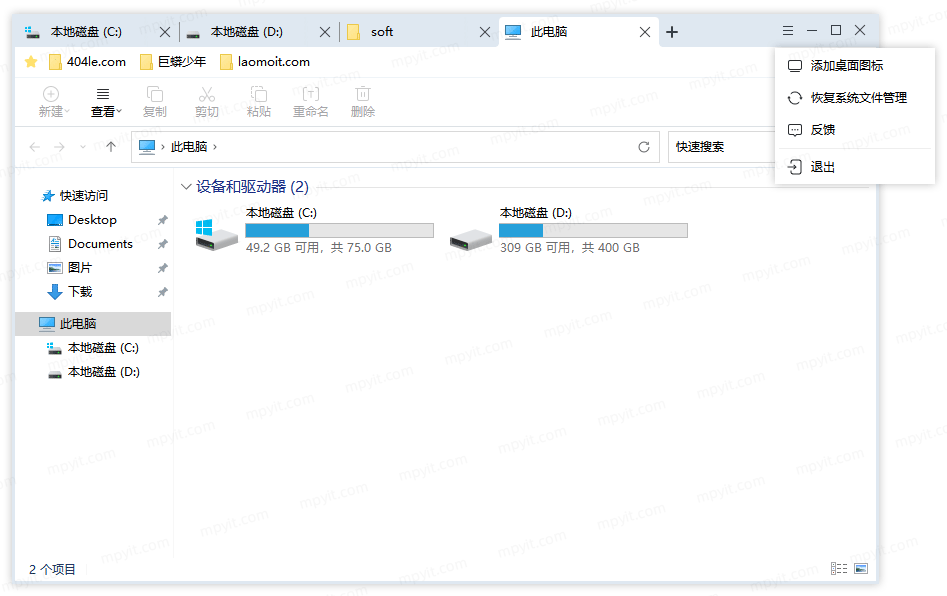Go forward with the right arrow
Viewport: 947px width, 596px height.
click(x=59, y=147)
